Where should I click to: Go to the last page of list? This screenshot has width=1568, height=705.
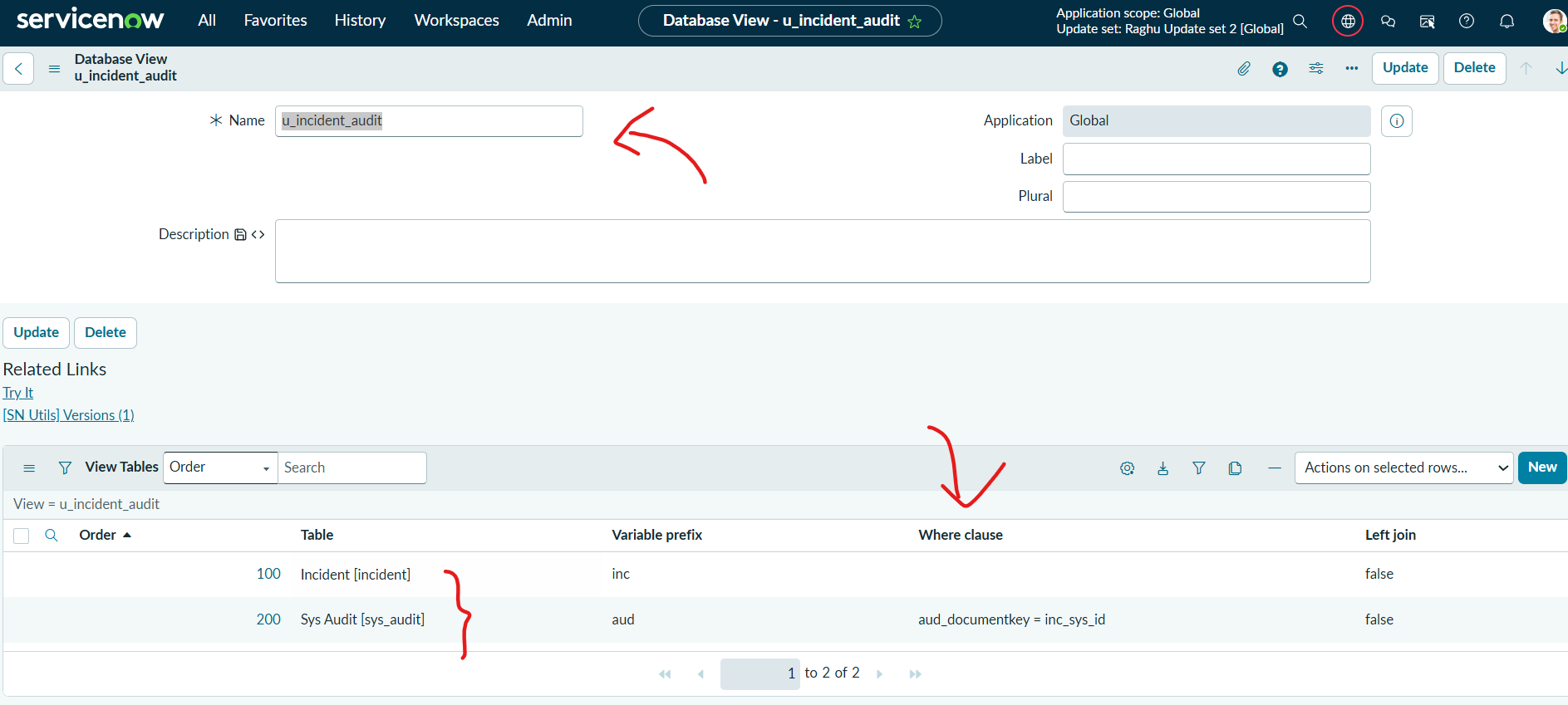pos(915,673)
